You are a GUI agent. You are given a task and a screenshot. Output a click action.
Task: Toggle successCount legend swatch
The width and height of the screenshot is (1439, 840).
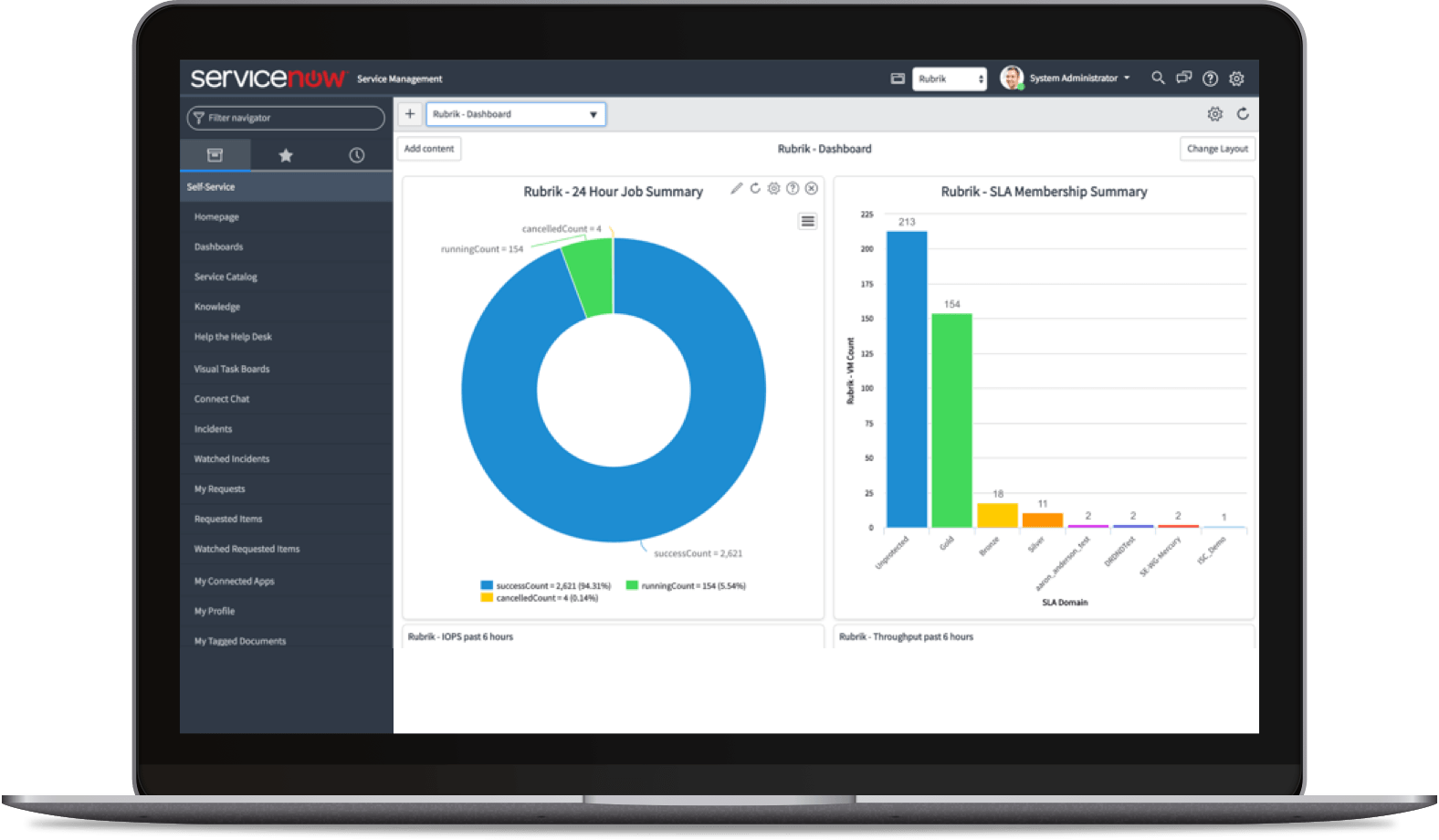[487, 586]
